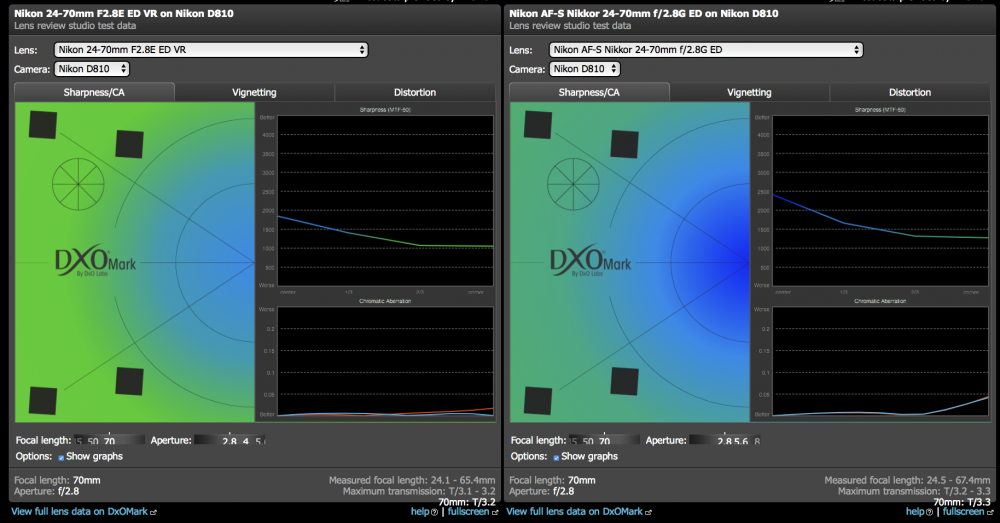Click help question-mark icon under f/2.8G ED panel
Image resolution: width=1000 pixels, height=523 pixels.
click(x=929, y=512)
